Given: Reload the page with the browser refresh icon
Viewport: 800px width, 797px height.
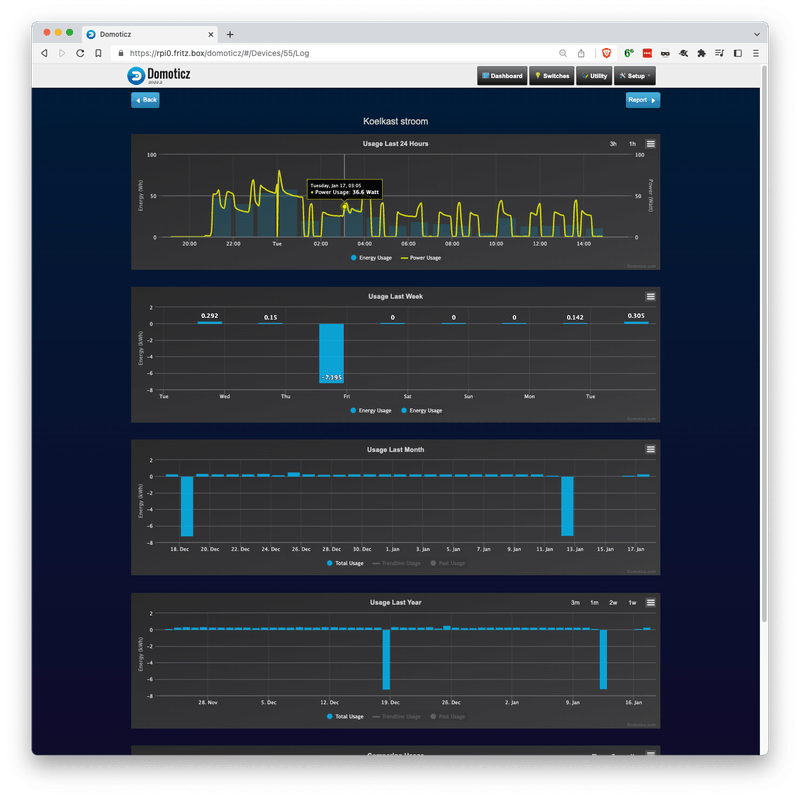Looking at the screenshot, I should 80,53.
